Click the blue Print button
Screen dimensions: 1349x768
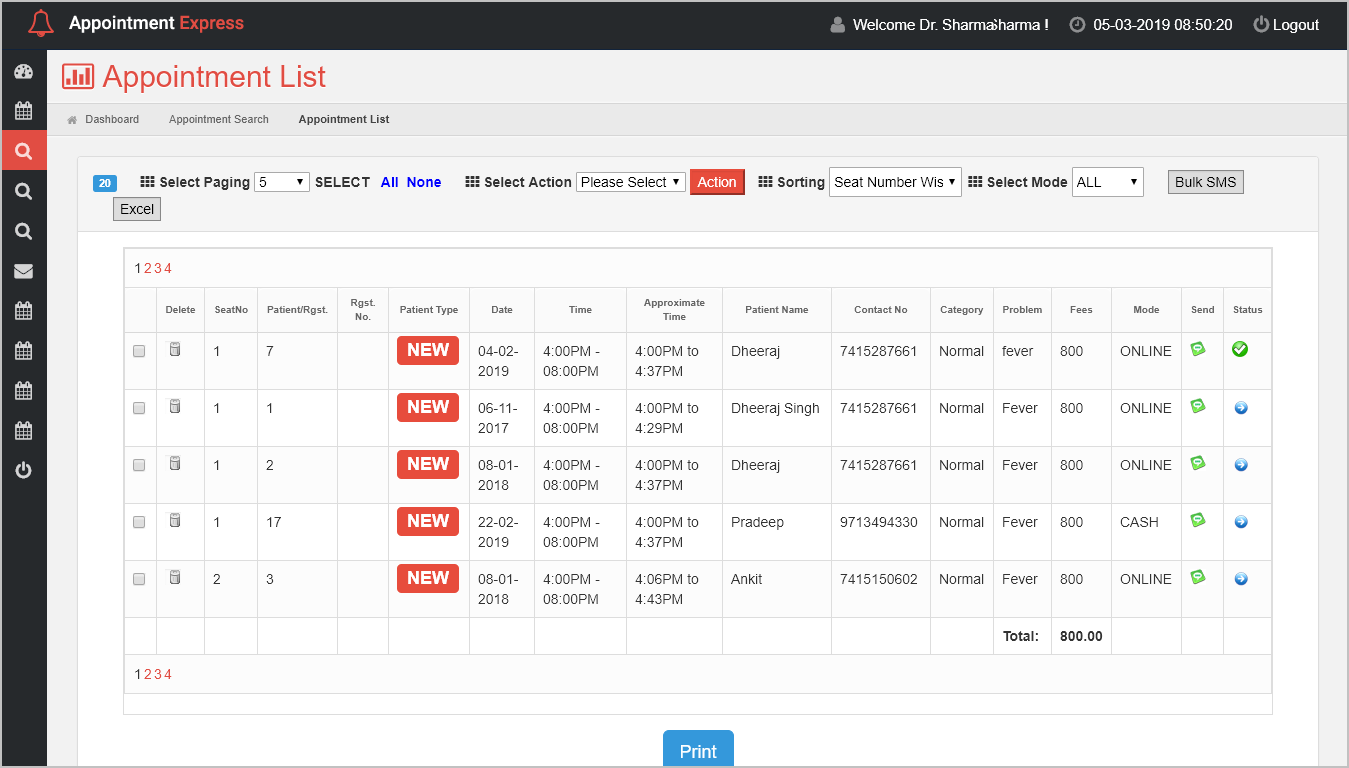698,751
